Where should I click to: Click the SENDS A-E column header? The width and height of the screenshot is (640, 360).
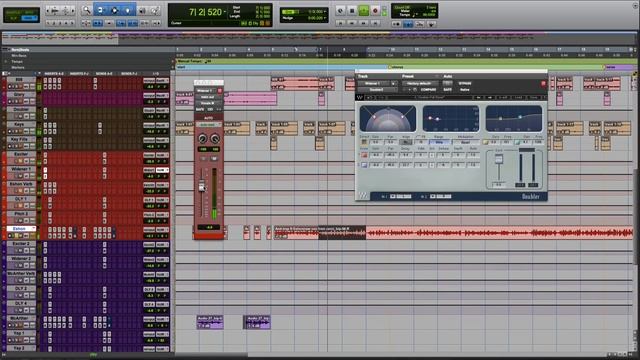coord(104,73)
